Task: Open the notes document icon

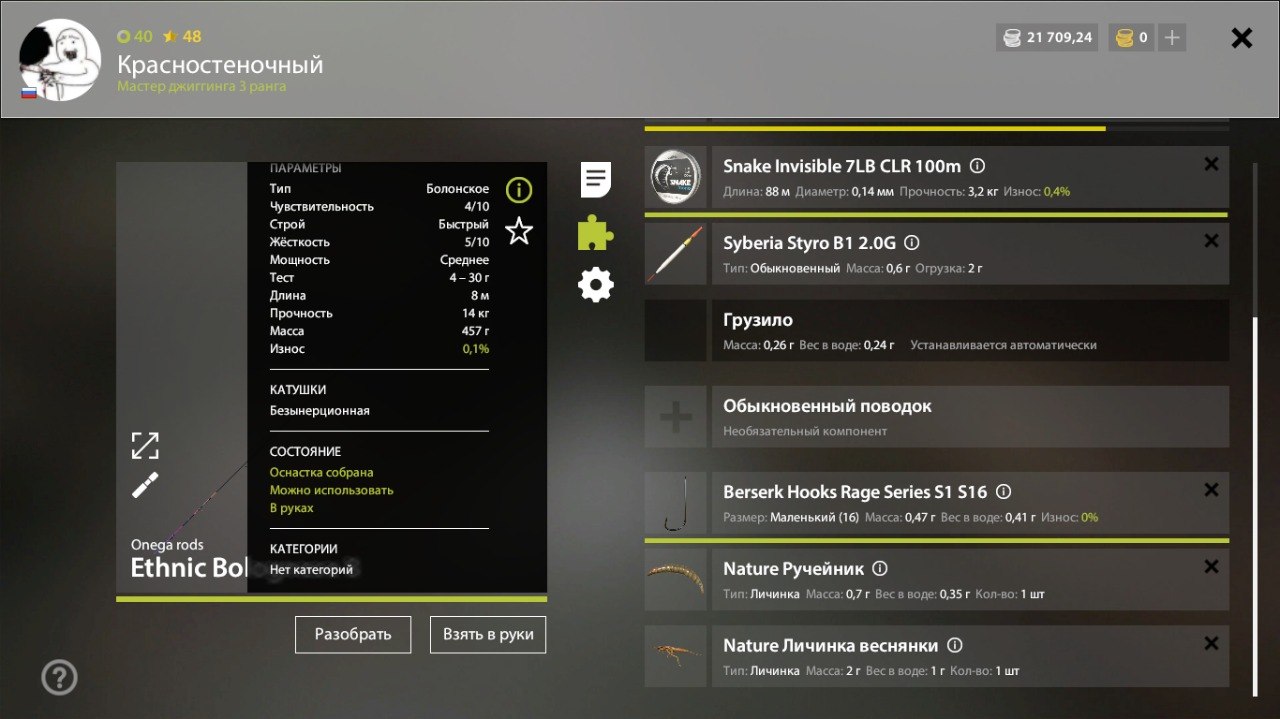Action: click(x=596, y=180)
